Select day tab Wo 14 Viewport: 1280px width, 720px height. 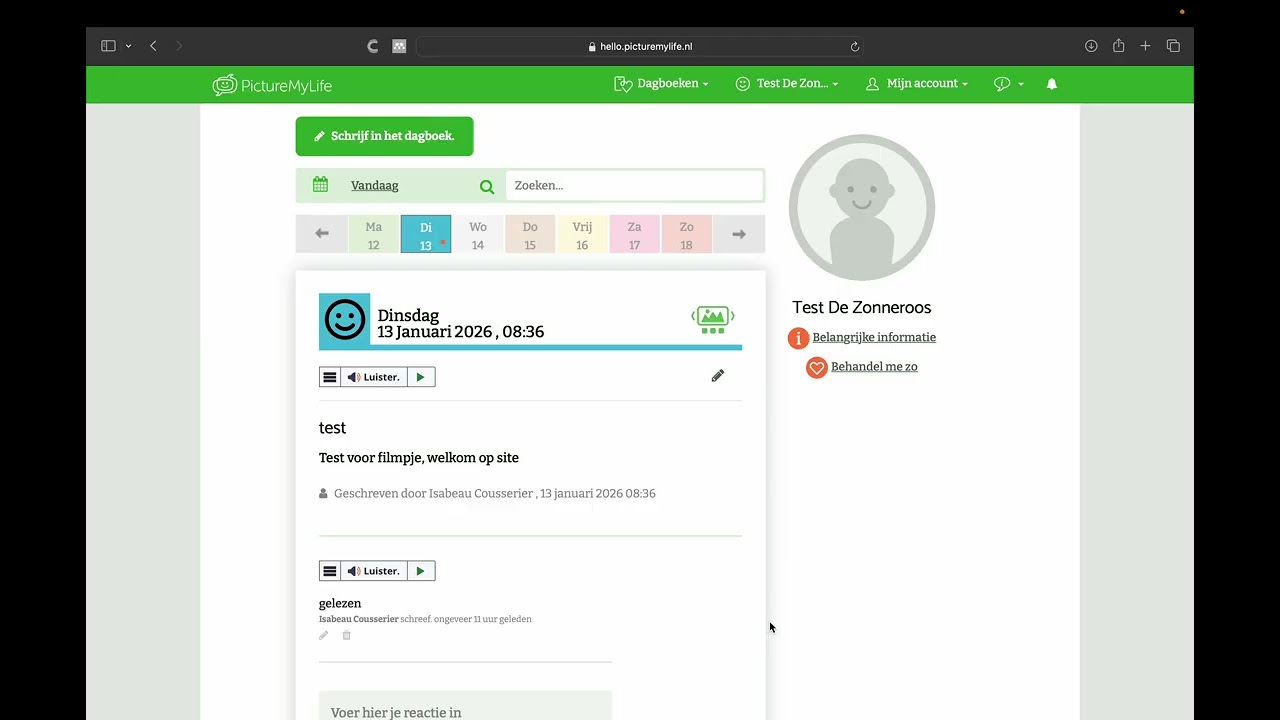tap(478, 234)
